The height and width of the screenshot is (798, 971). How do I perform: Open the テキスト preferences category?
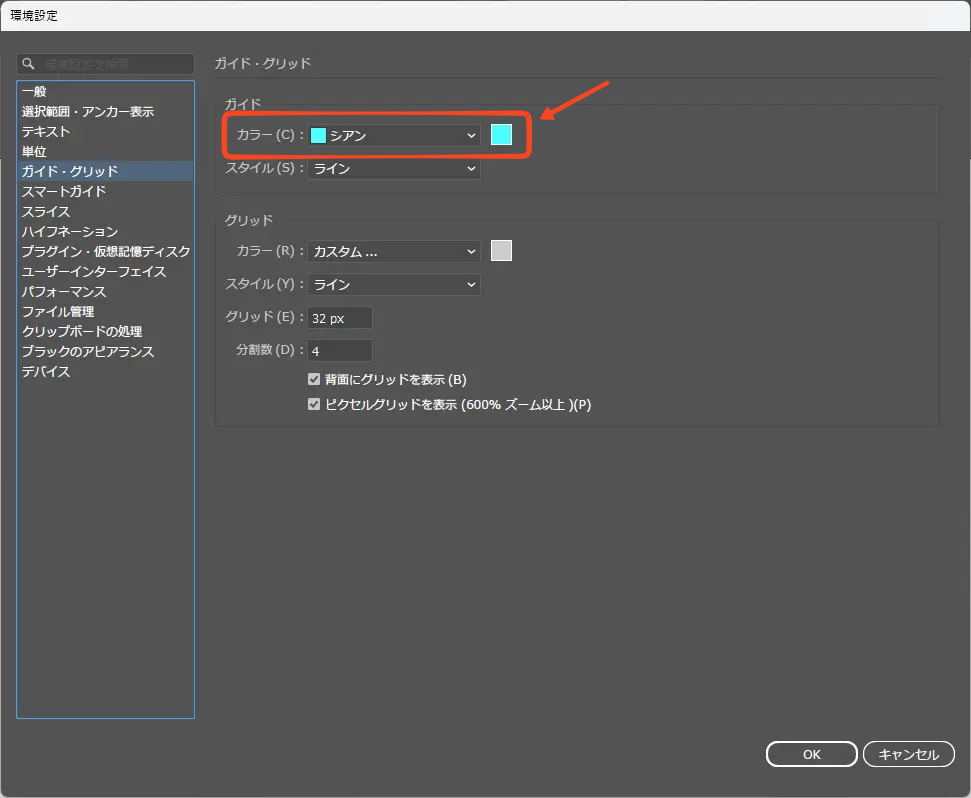46,132
